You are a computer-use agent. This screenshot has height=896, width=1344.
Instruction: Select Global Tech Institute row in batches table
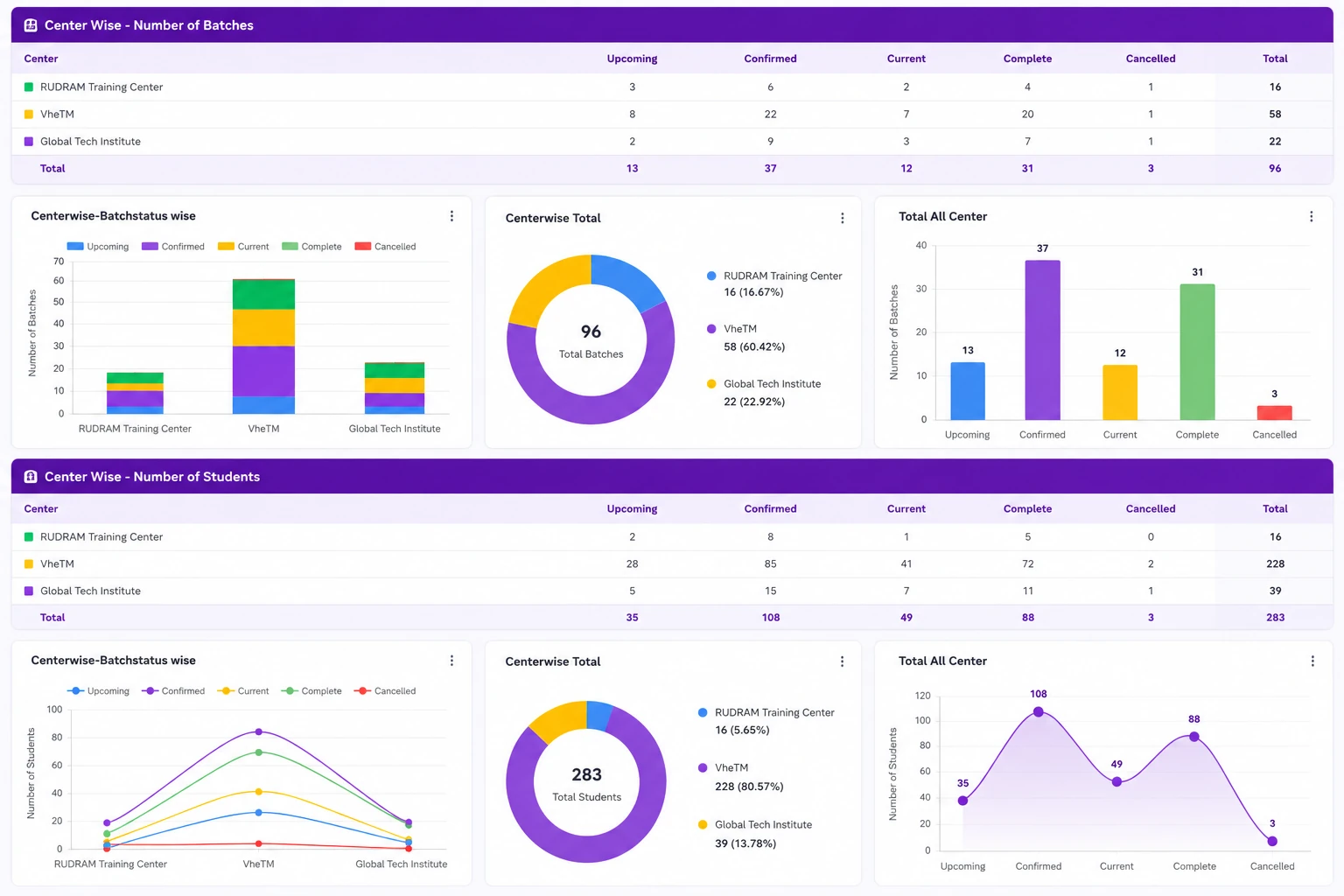tap(672, 141)
